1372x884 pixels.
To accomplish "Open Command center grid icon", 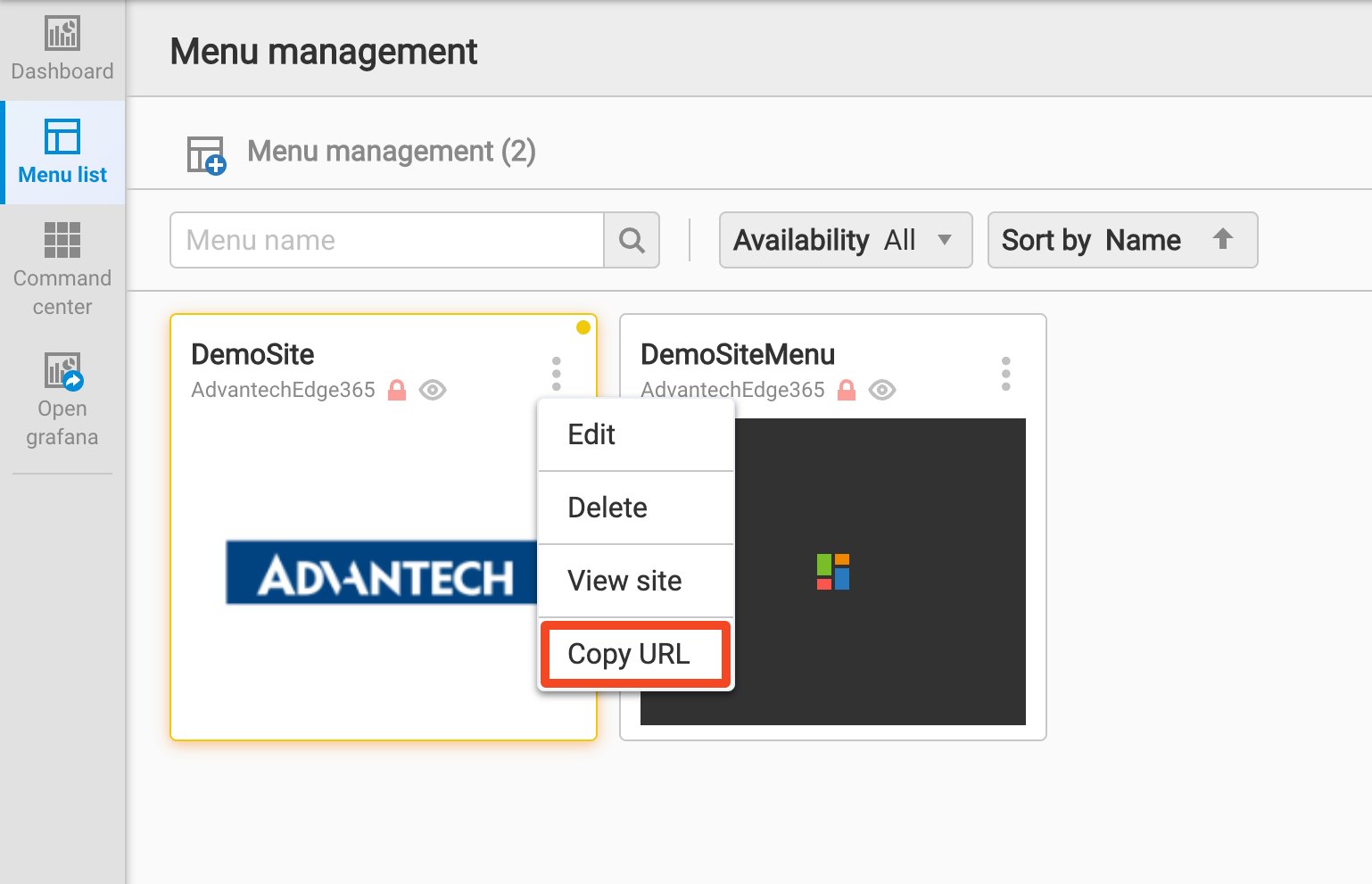I will (62, 240).
